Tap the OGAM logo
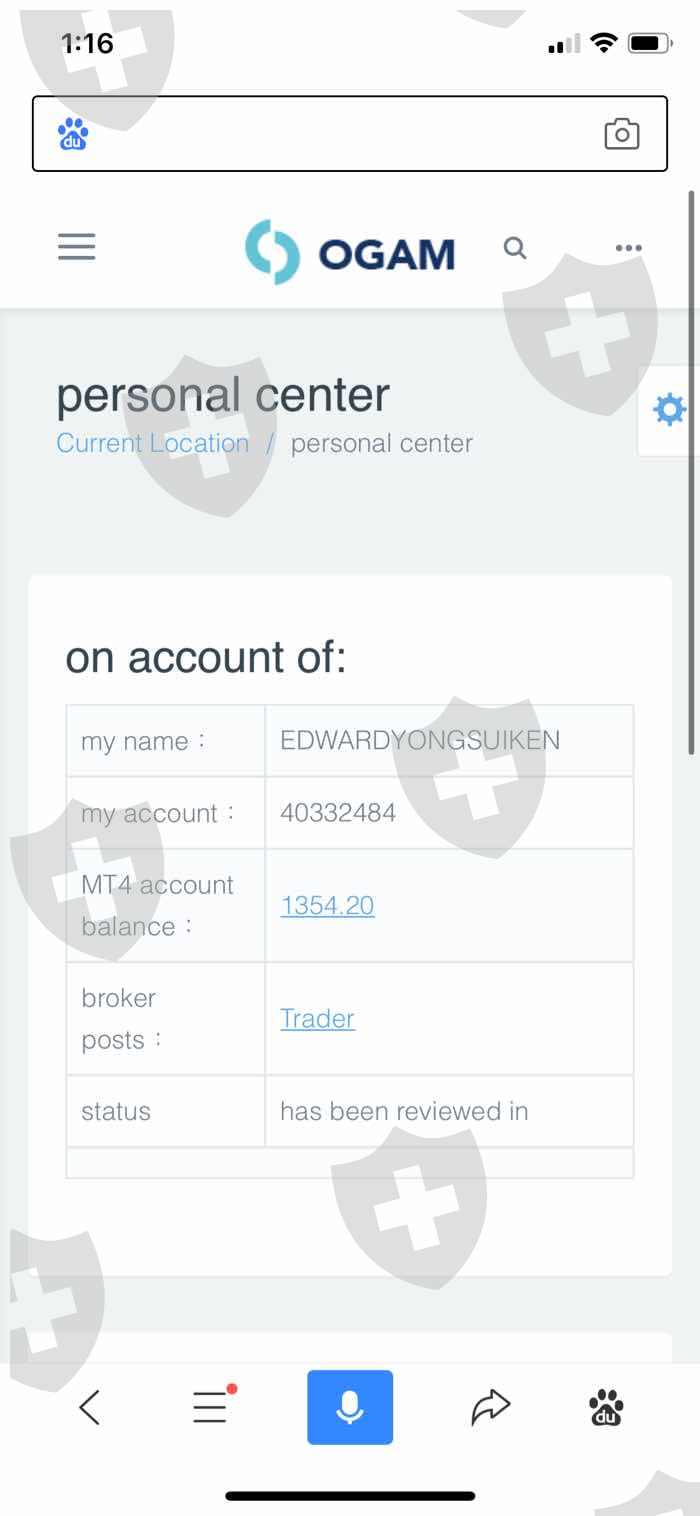Viewport: 700px width, 1516px height. [350, 252]
